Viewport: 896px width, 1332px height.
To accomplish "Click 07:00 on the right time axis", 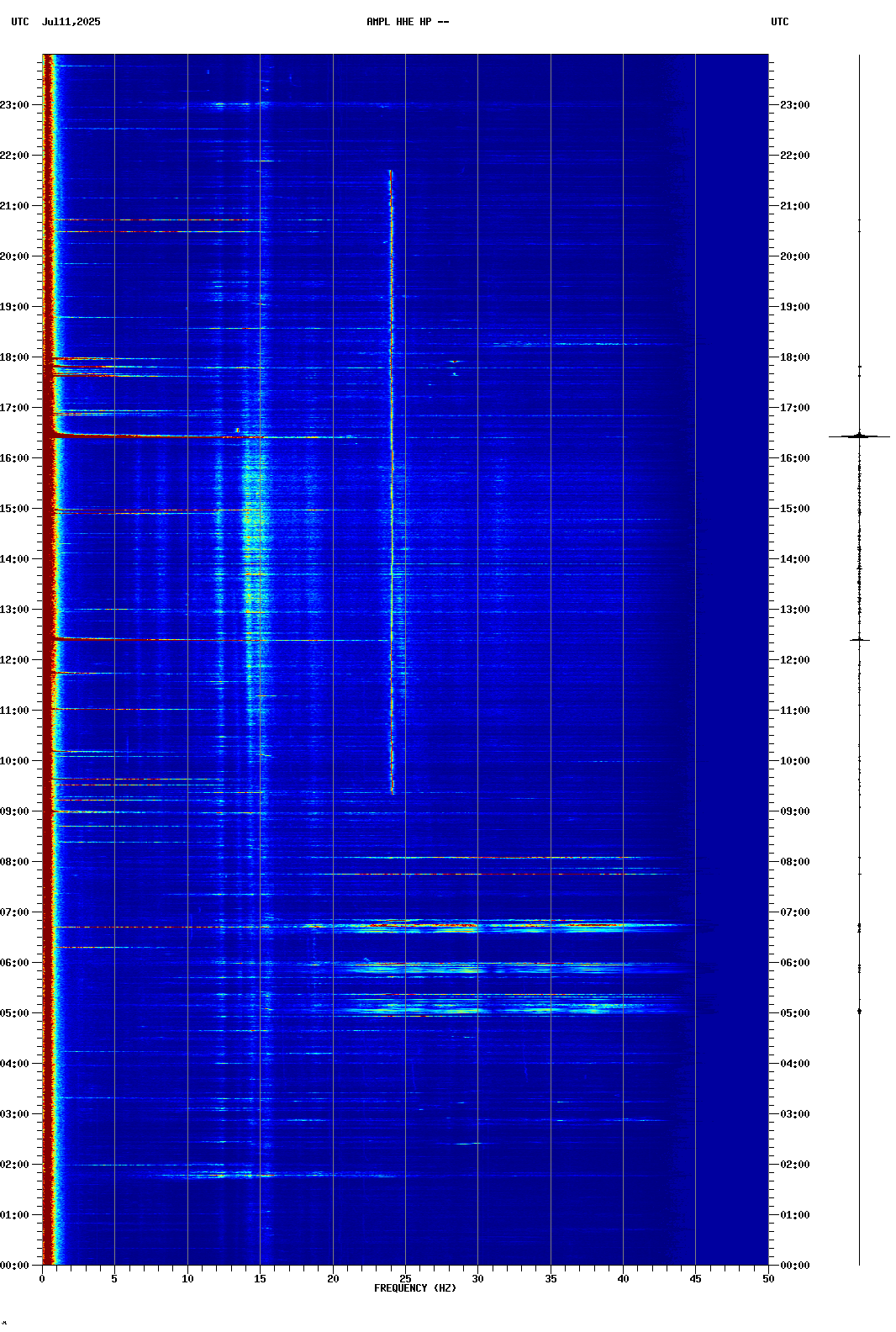I will tap(795, 912).
